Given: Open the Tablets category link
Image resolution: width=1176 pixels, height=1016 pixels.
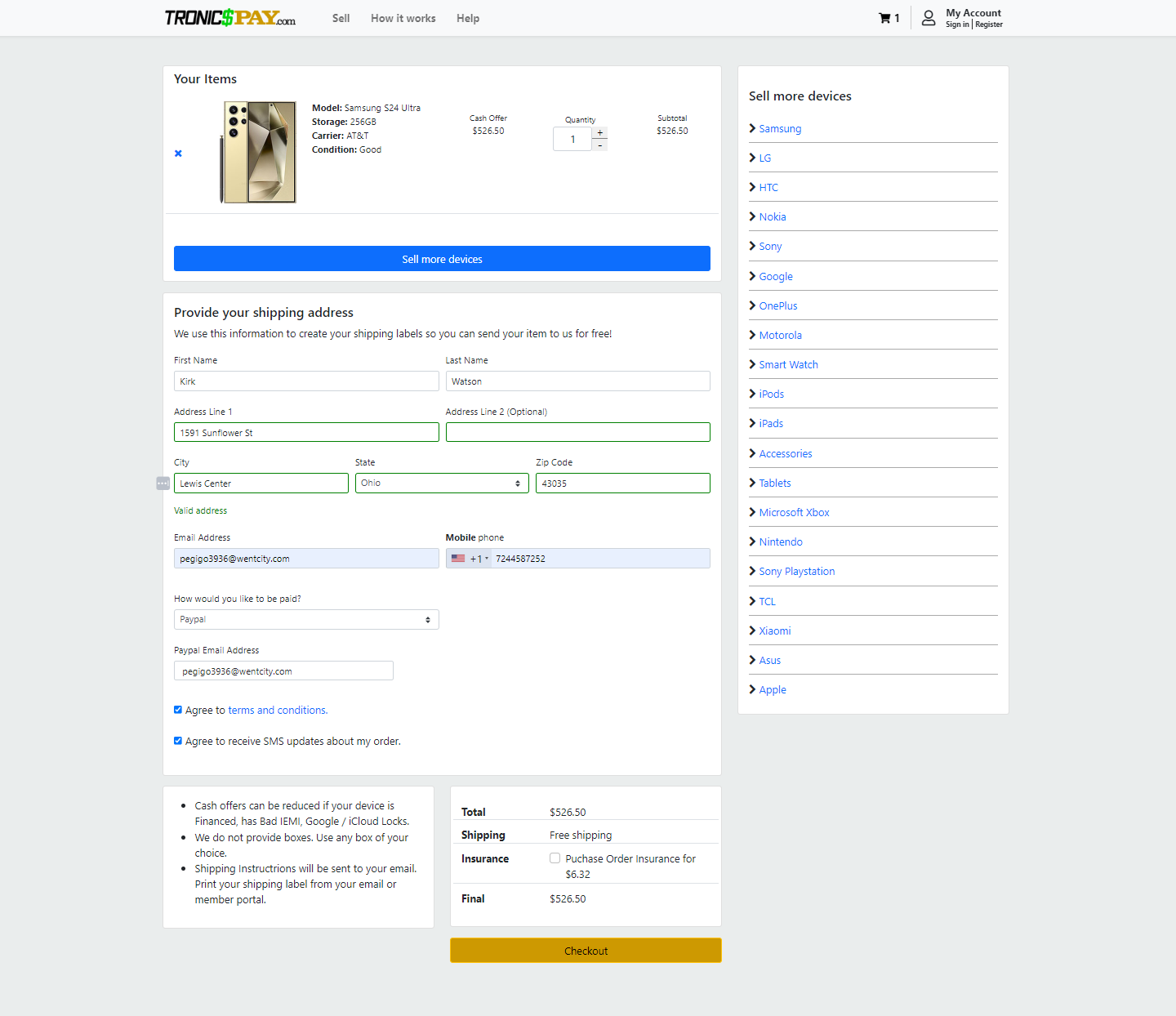Looking at the screenshot, I should [775, 483].
